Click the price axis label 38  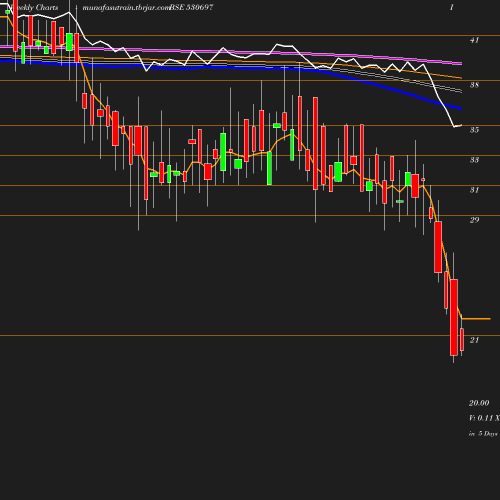point(474,85)
